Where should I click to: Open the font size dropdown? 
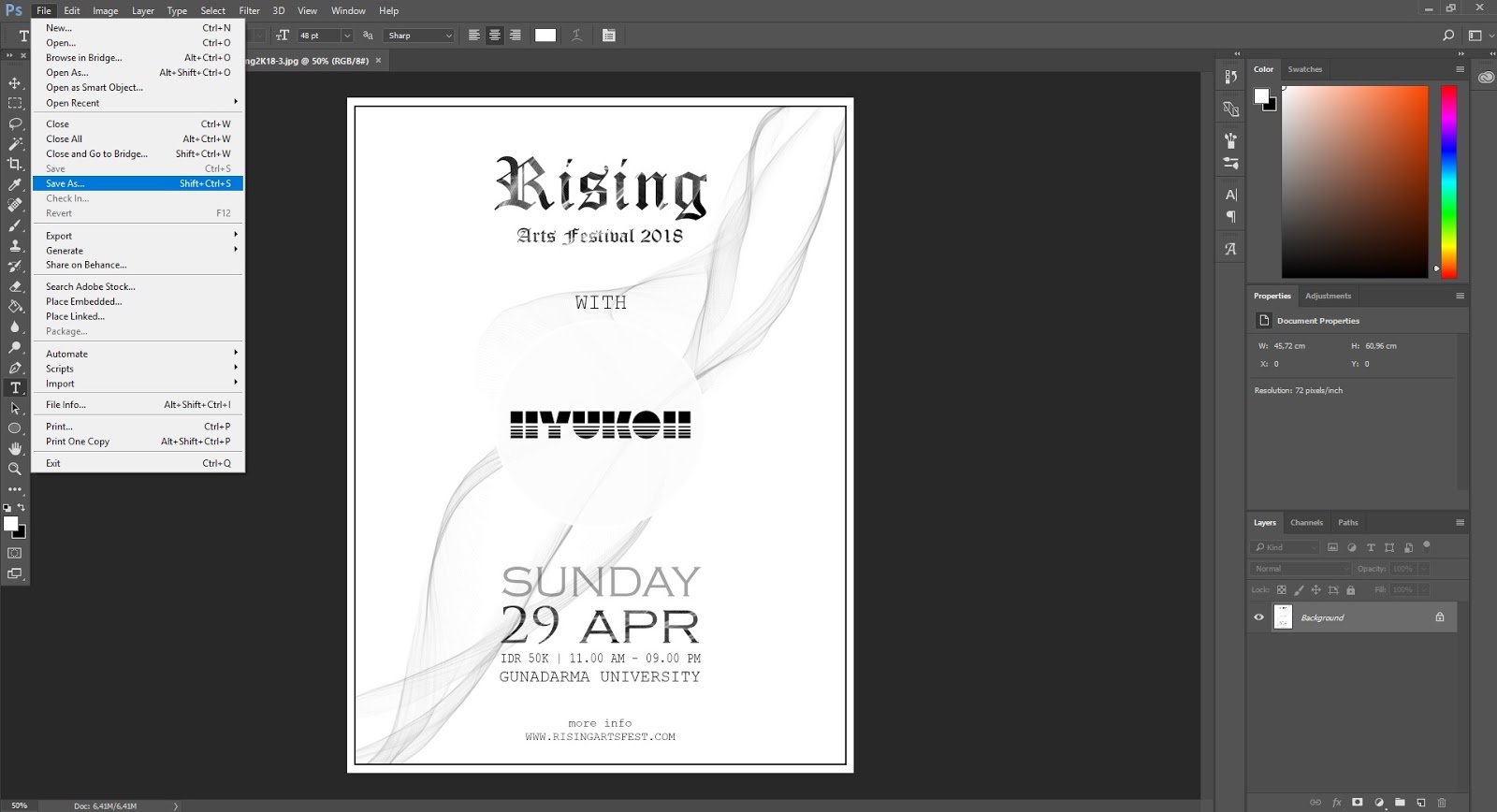tap(347, 36)
